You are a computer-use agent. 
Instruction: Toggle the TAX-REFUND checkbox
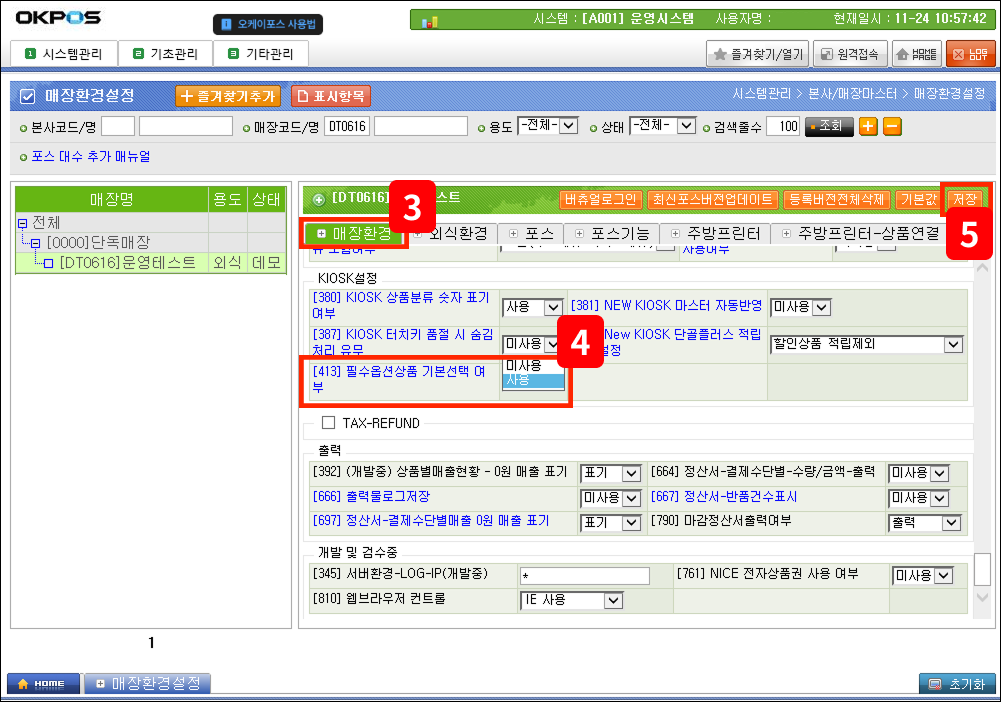[x=328, y=423]
